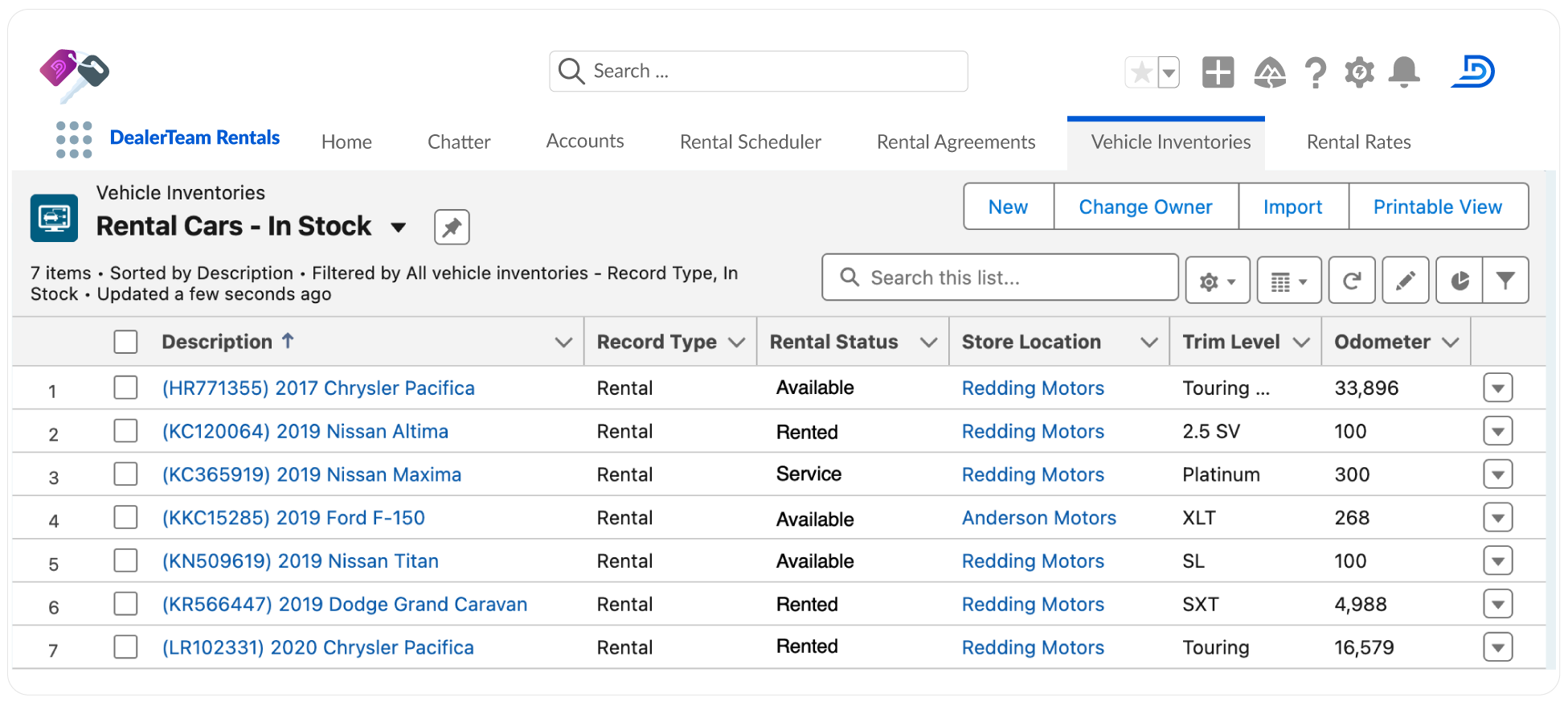The height and width of the screenshot is (702, 1568).
Task: Click the Search this list field
Action: tap(1000, 277)
